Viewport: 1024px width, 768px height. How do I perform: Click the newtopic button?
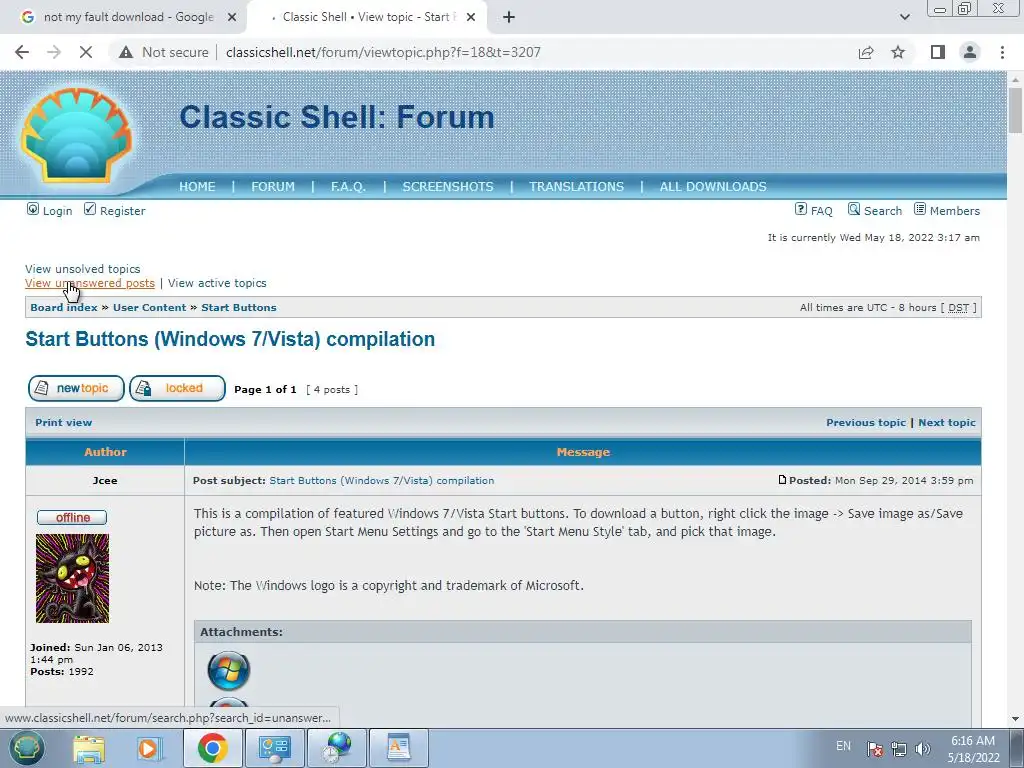coord(76,389)
